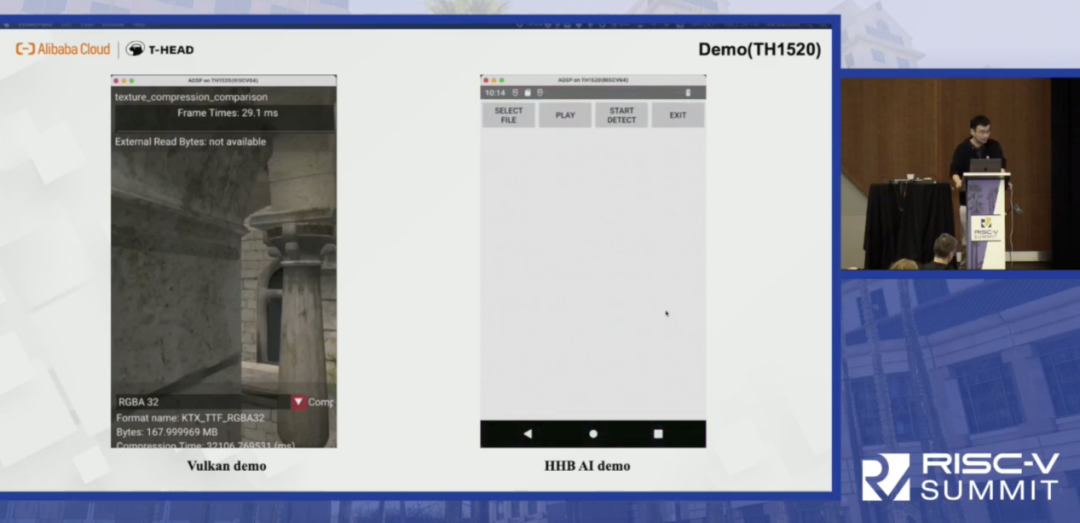This screenshot has width=1080, height=523.
Task: Tap the SELECT FILE button in HHB AI demo
Action: 508,115
